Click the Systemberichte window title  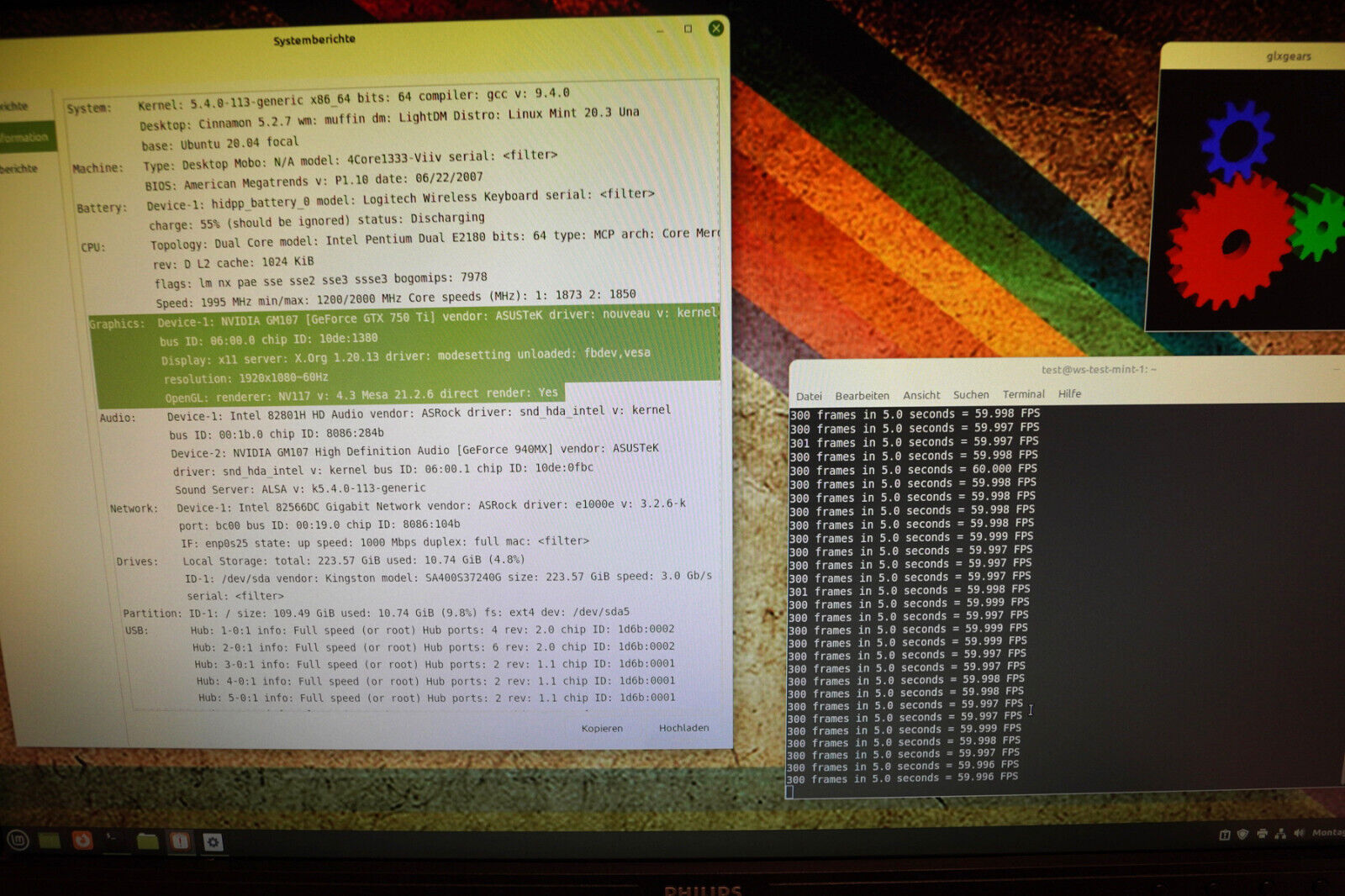coord(314,40)
